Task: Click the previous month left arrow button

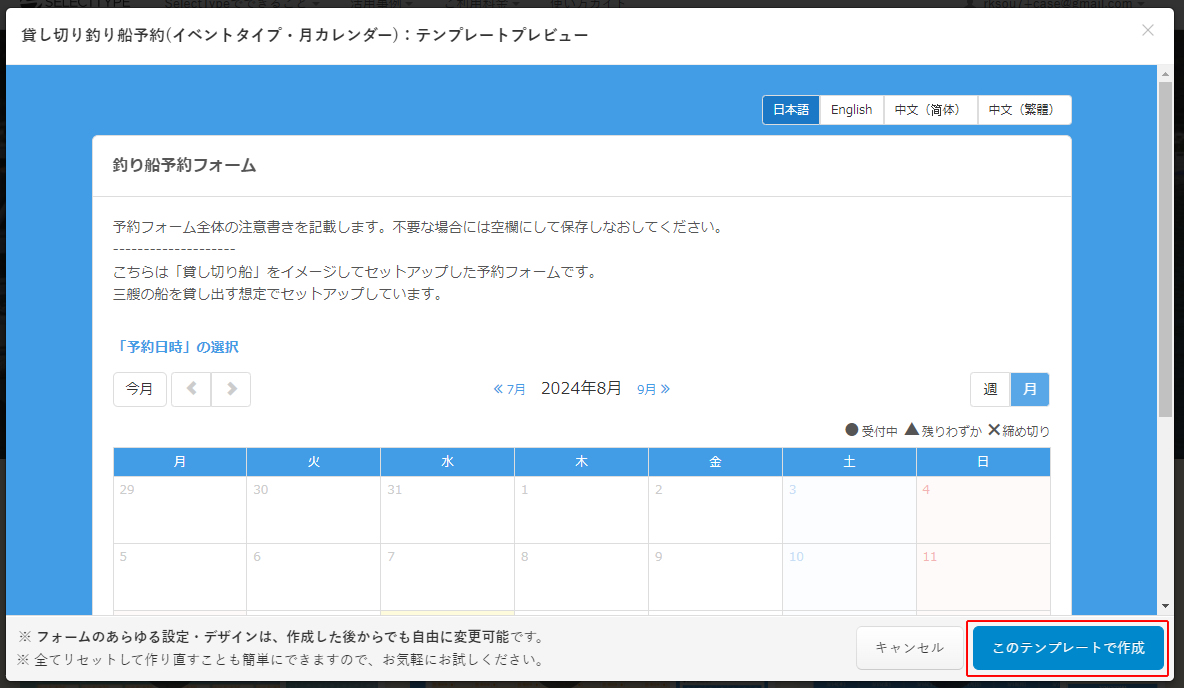Action: [191, 389]
